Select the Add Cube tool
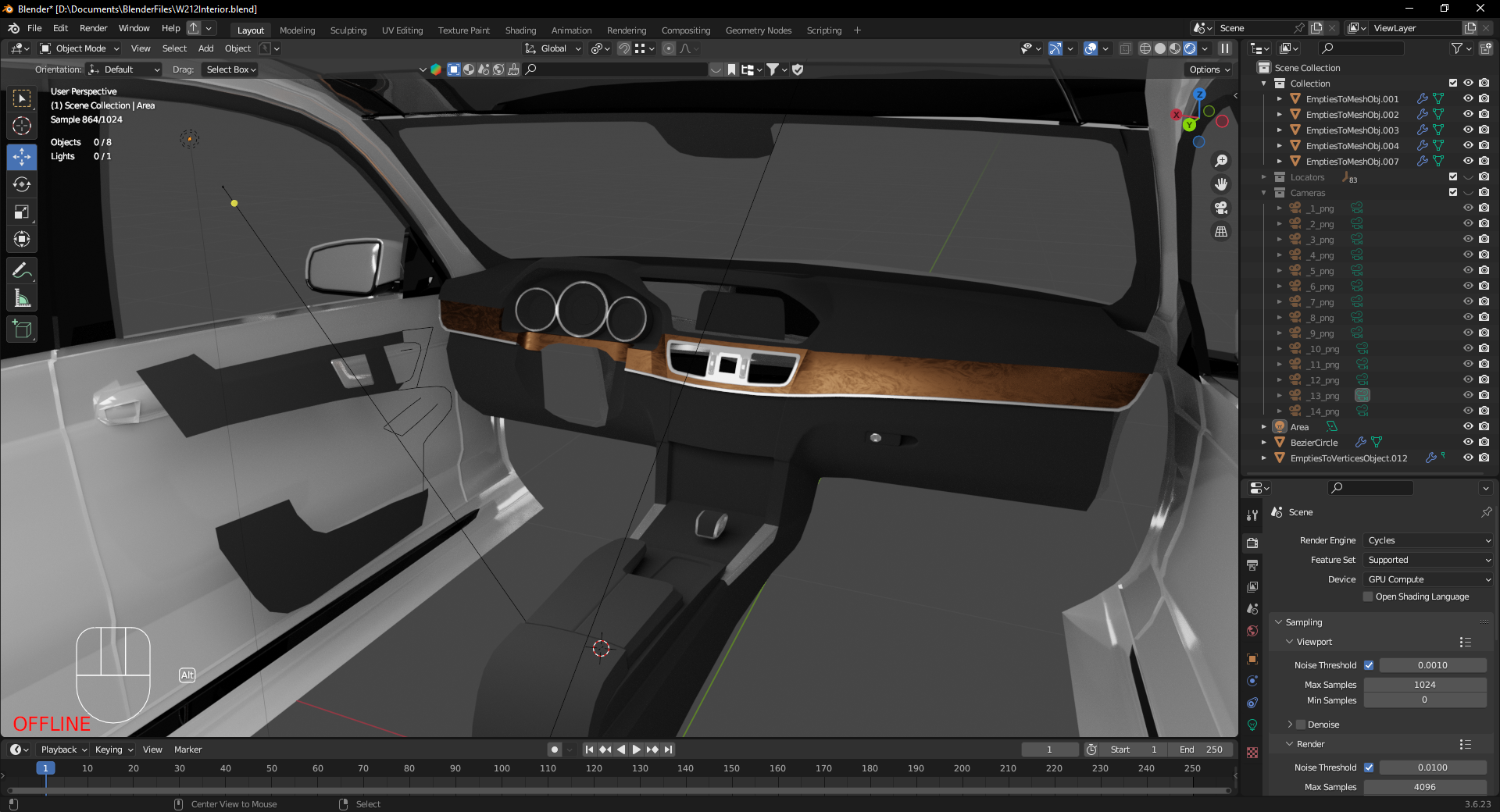The width and height of the screenshot is (1500, 812). click(22, 329)
